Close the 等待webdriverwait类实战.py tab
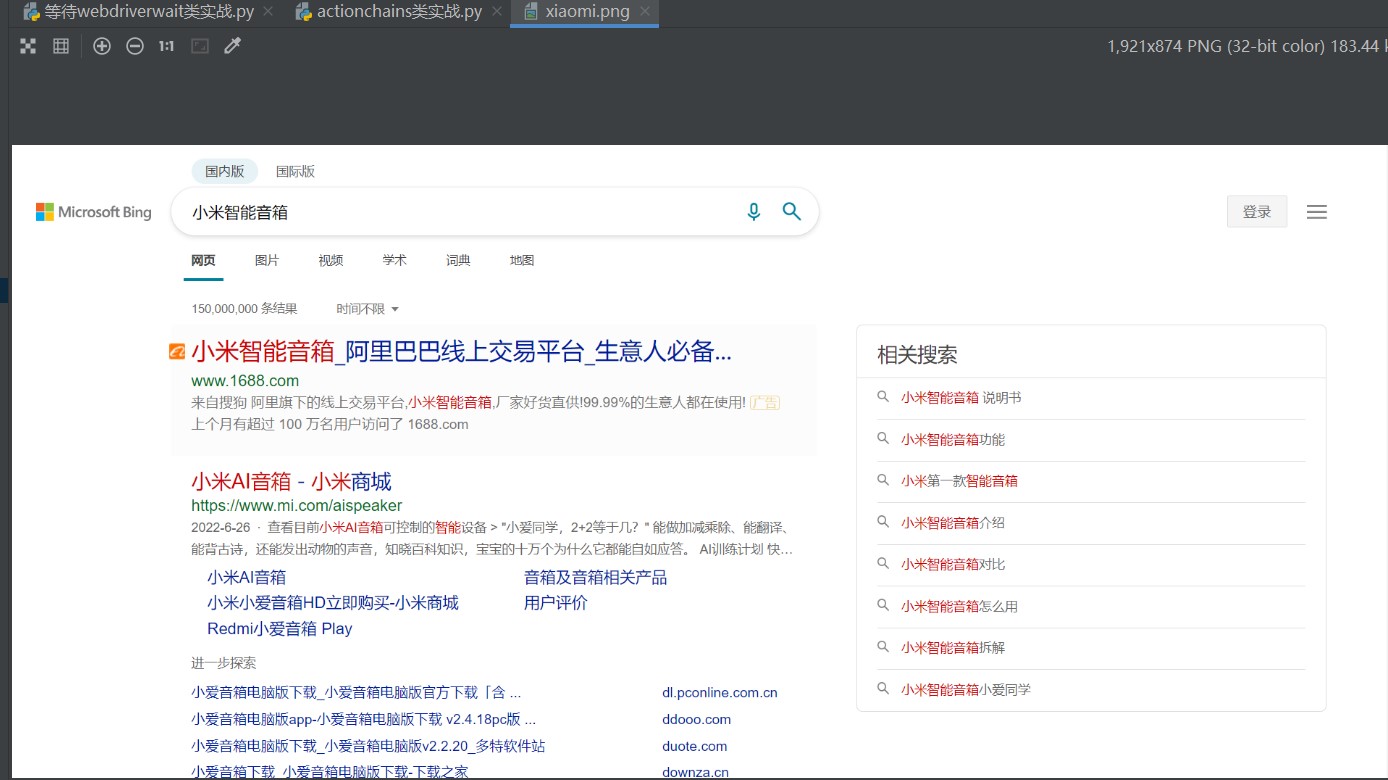The height and width of the screenshot is (780, 1388). [x=267, y=12]
